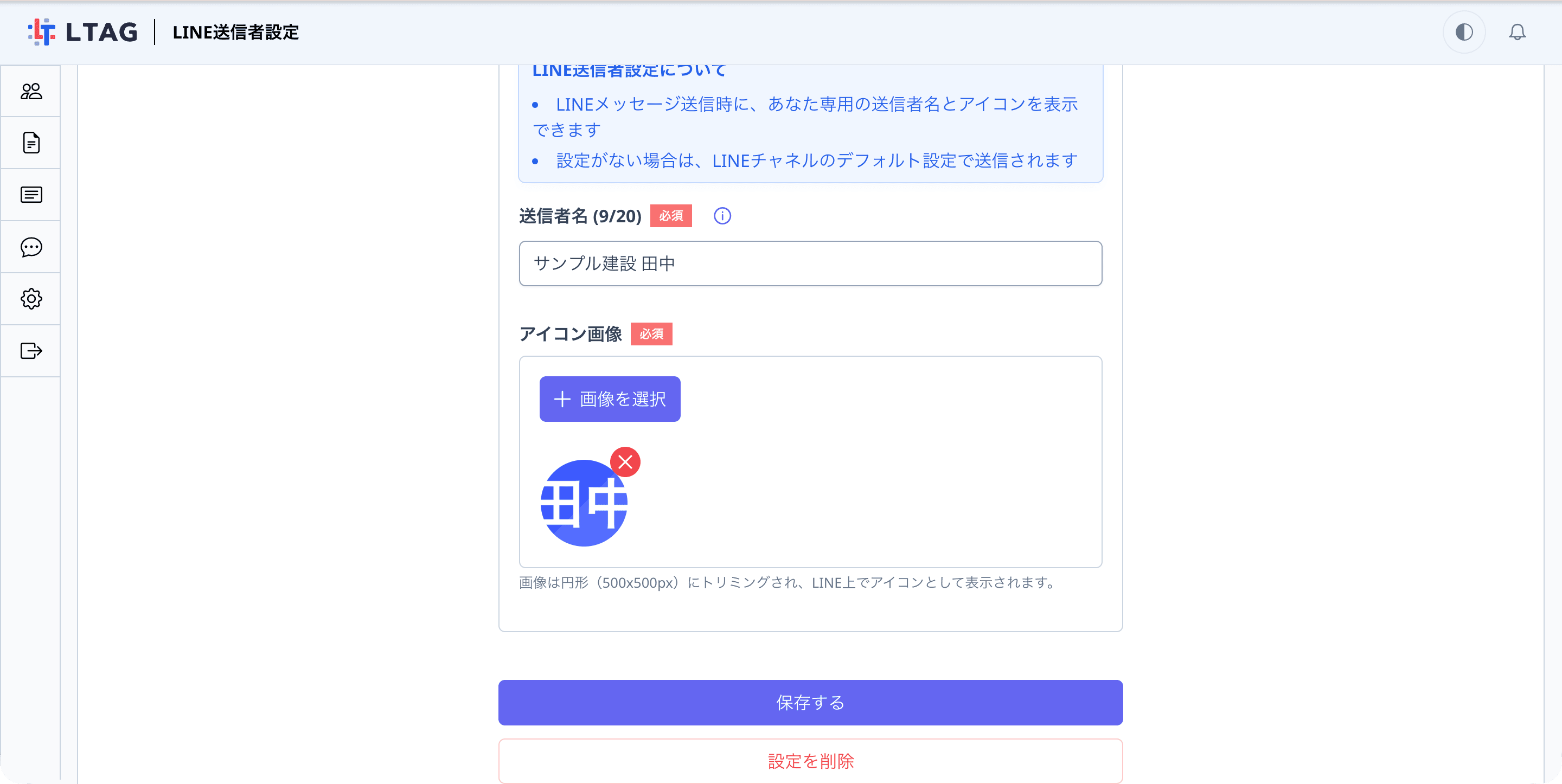This screenshot has height=784, width=1562.
Task: Click the logout icon in the sidebar
Action: pyautogui.click(x=31, y=350)
